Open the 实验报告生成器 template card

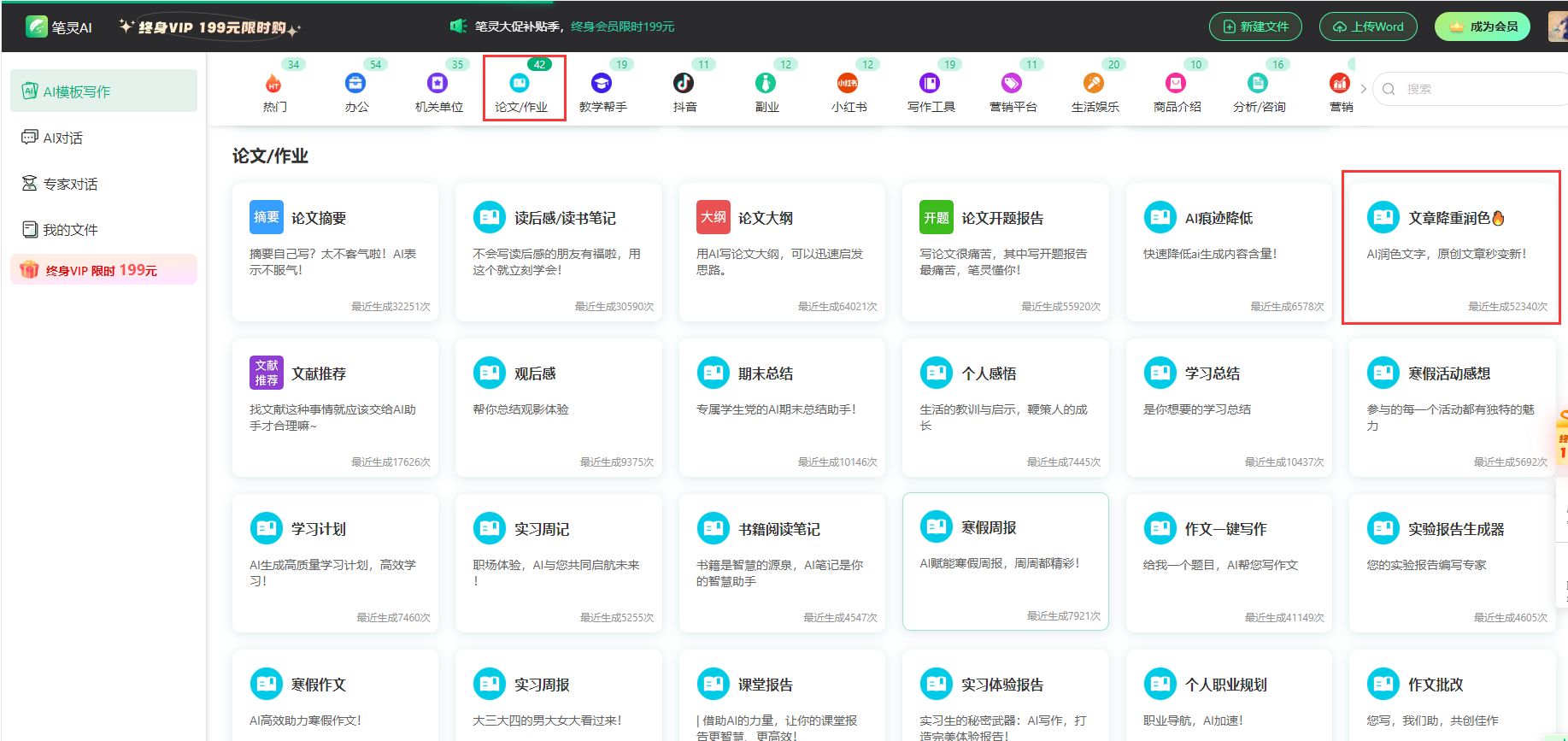point(1453,562)
